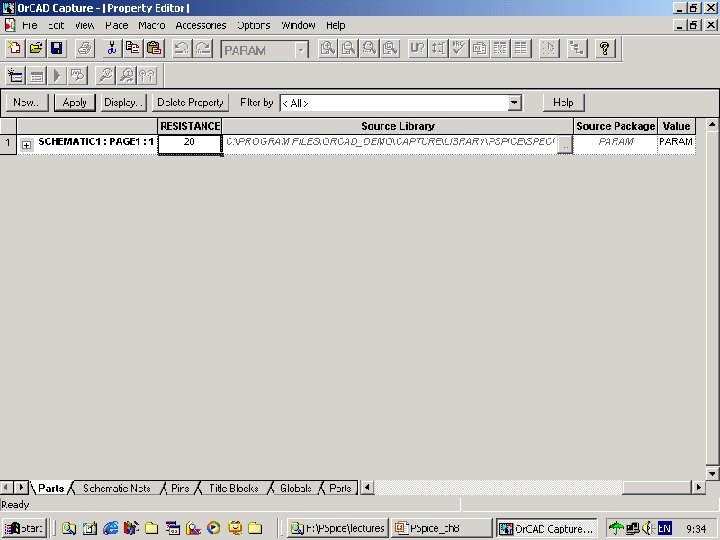Image resolution: width=720 pixels, height=540 pixels.
Task: Click the Print toolbar icon
Action: click(85, 48)
